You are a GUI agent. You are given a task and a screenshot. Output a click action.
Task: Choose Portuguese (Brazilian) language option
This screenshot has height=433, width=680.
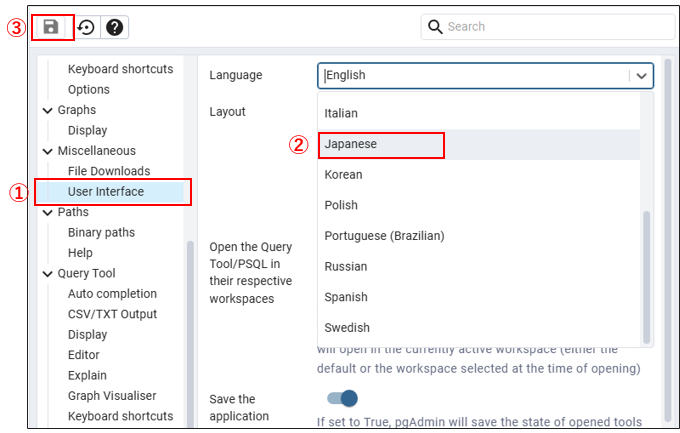pos(384,236)
